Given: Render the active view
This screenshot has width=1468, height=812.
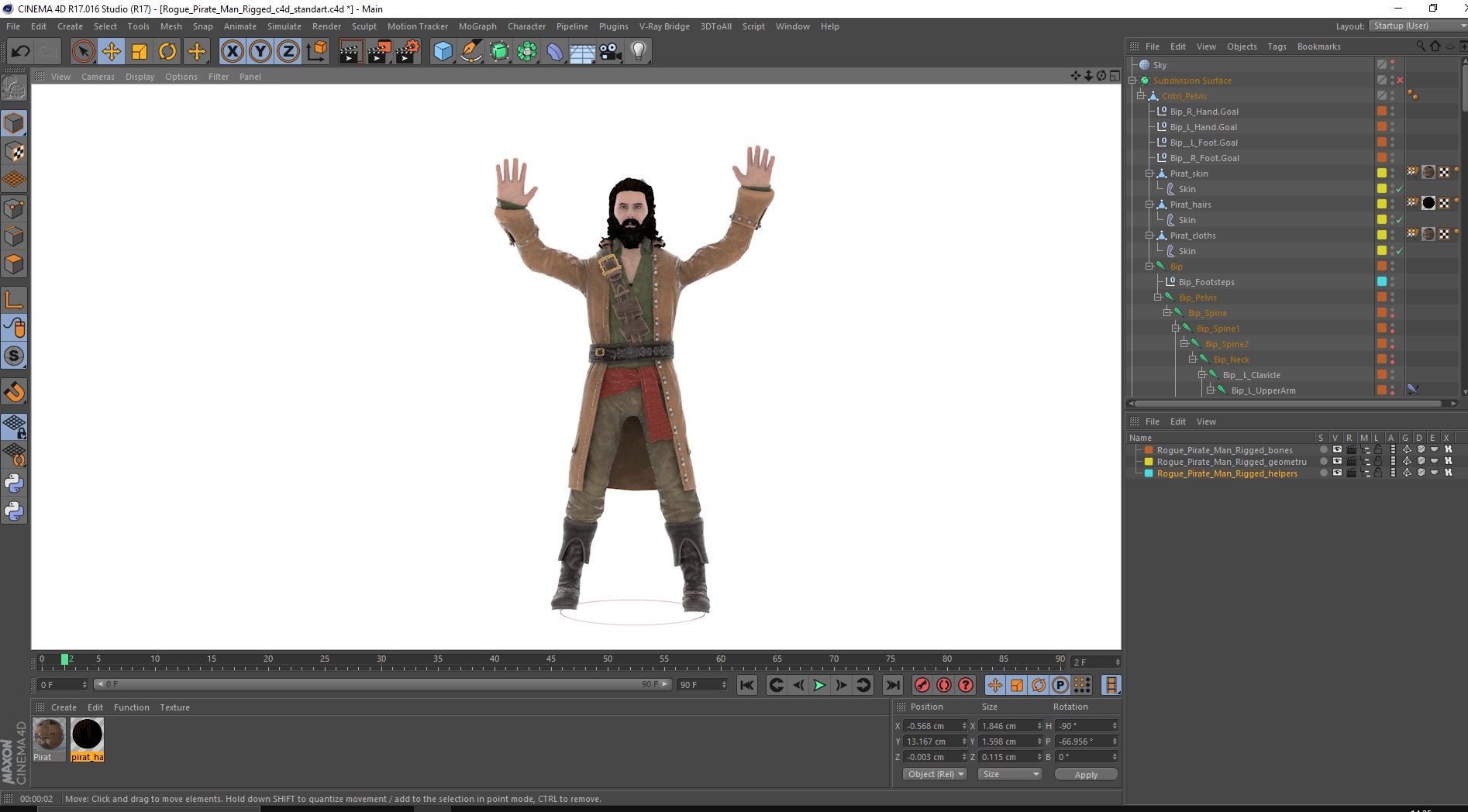Looking at the screenshot, I should point(350,52).
